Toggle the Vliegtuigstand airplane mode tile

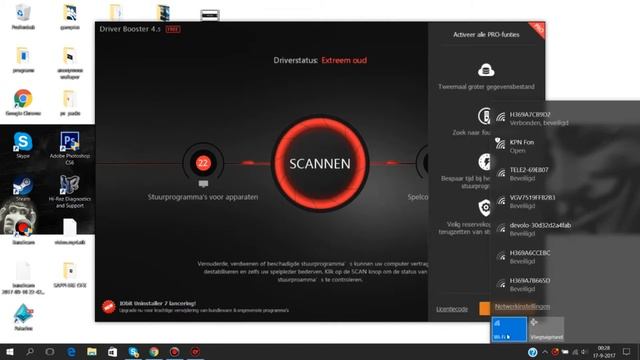(546, 329)
